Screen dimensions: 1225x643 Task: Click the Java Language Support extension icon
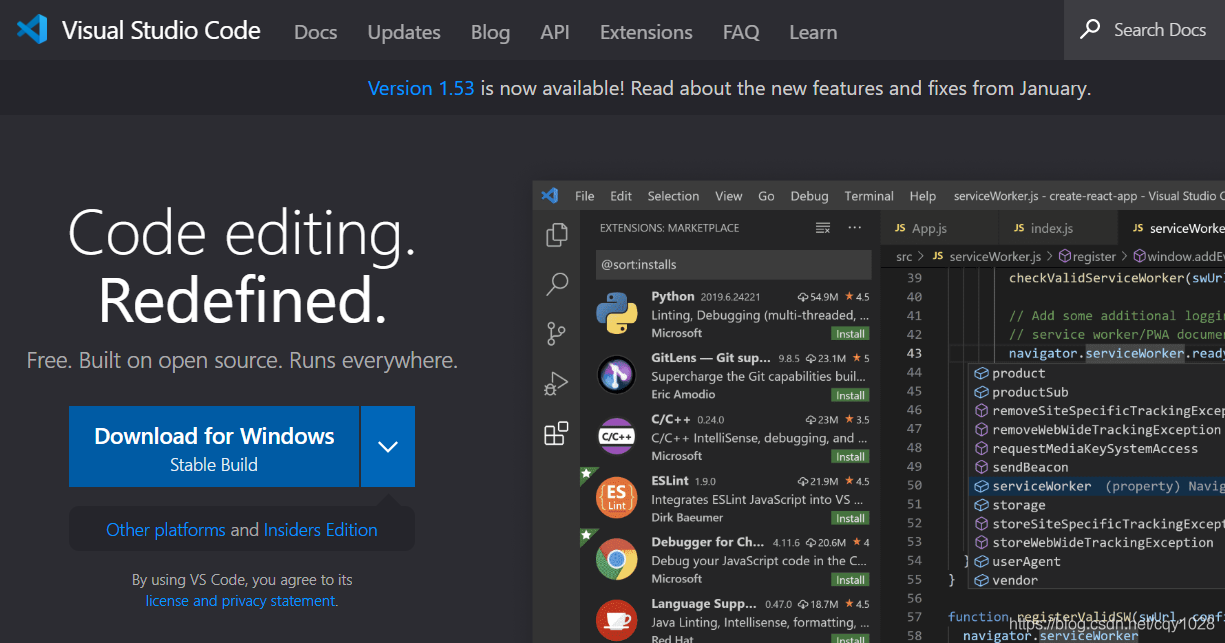click(617, 620)
